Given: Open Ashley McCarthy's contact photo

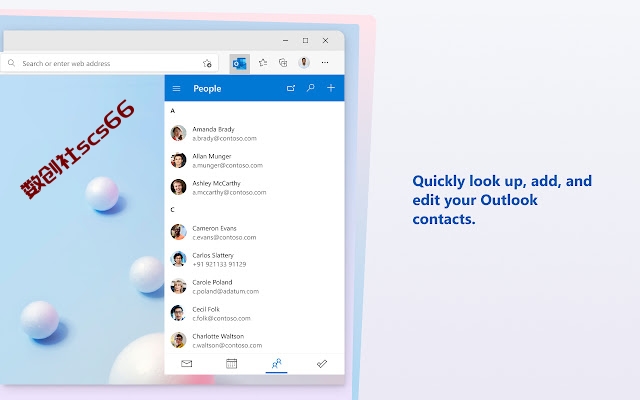Looking at the screenshot, I should [178, 187].
